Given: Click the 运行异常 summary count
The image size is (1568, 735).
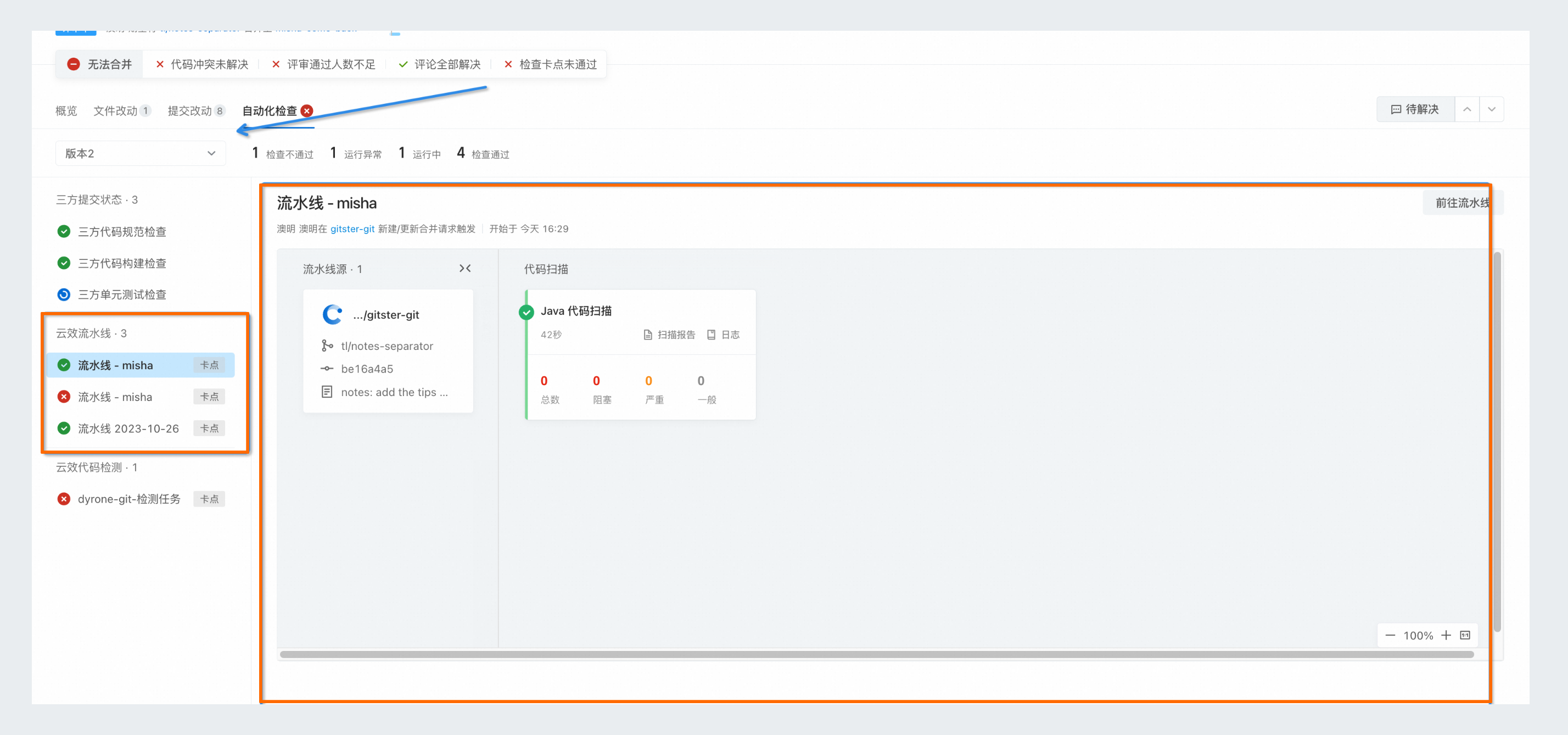Looking at the screenshot, I should (x=356, y=153).
